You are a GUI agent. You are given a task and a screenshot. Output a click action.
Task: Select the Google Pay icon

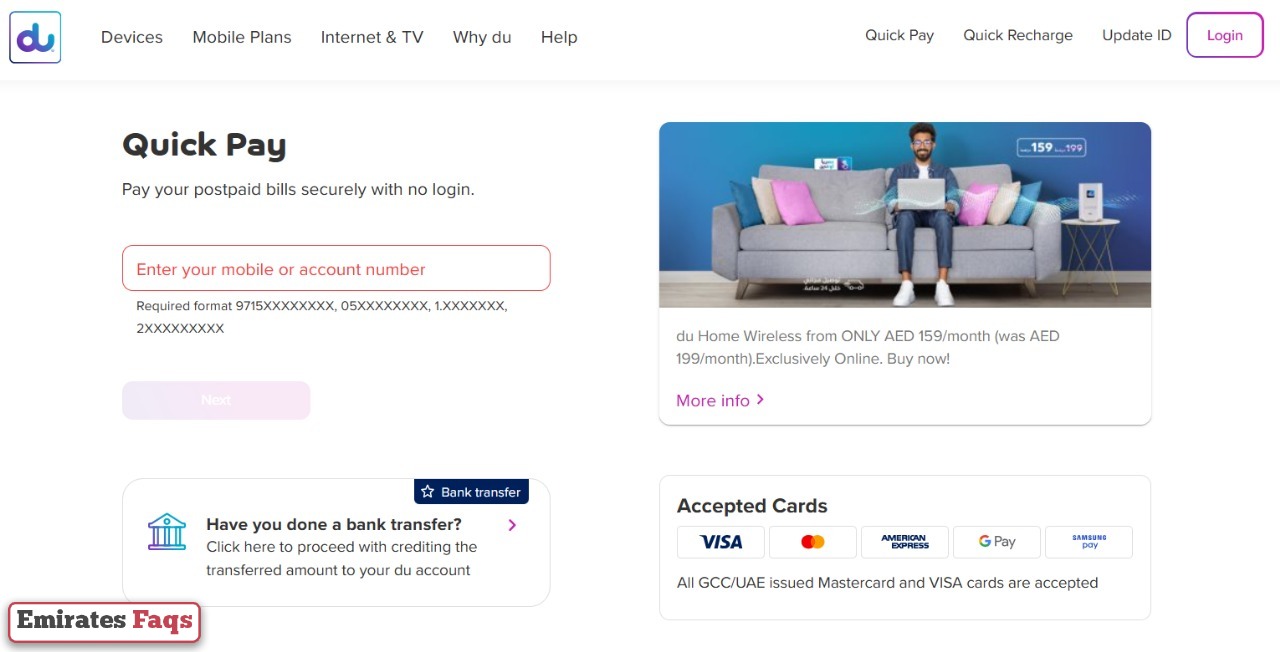(996, 541)
